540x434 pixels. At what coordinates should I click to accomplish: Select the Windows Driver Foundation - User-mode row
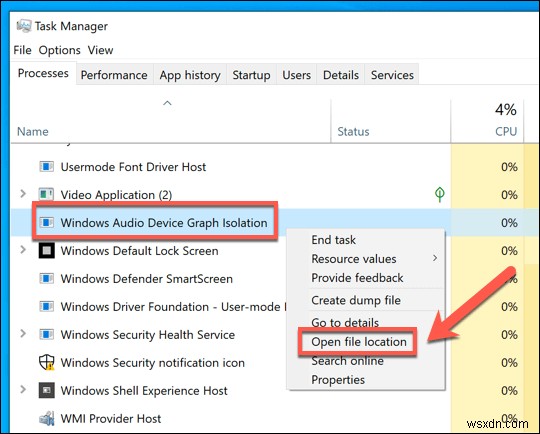pyautogui.click(x=275, y=307)
